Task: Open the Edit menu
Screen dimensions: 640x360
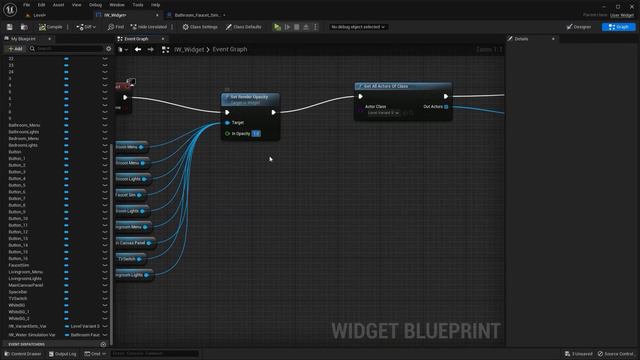Action: 41,5
